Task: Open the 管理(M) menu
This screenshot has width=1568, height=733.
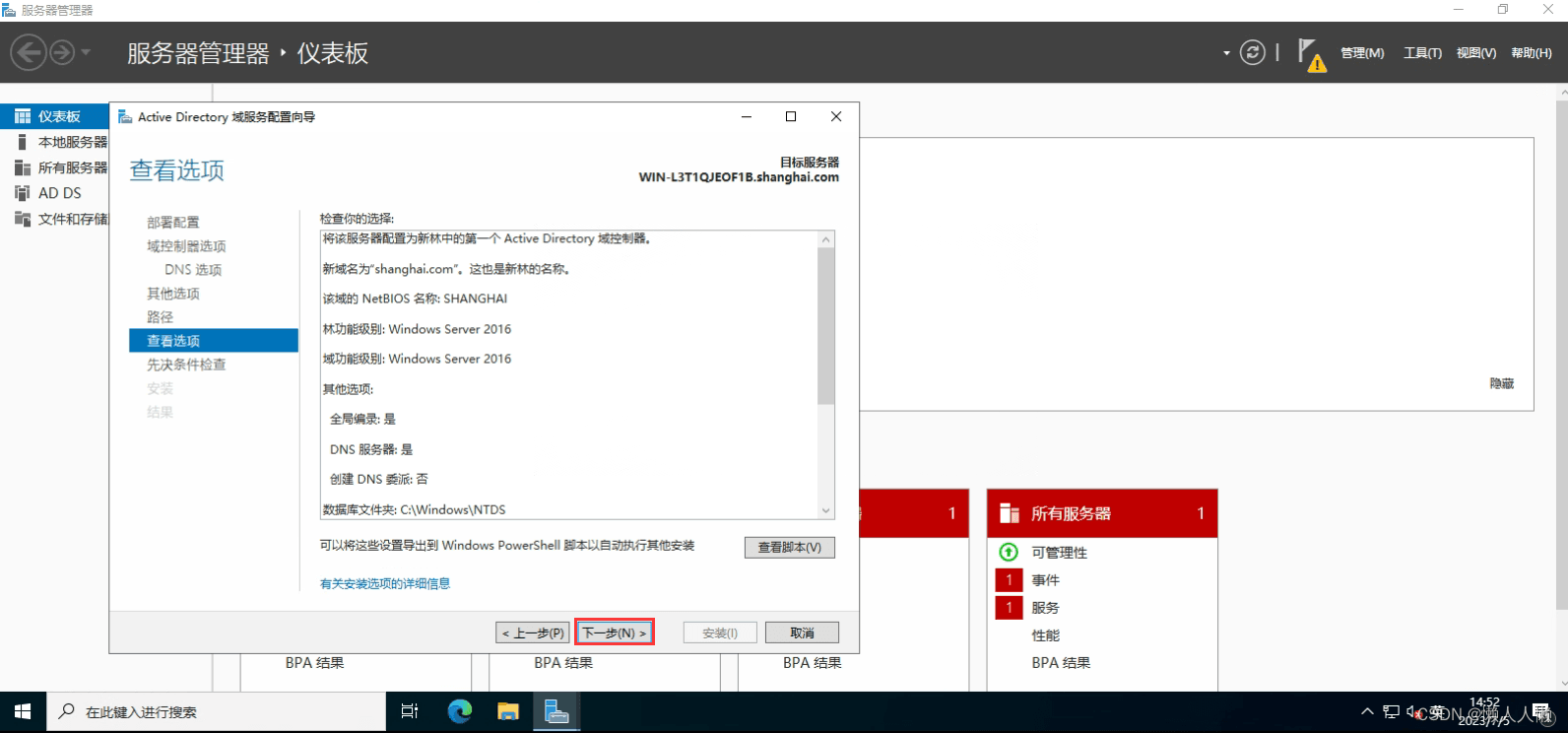Action: [x=1362, y=53]
